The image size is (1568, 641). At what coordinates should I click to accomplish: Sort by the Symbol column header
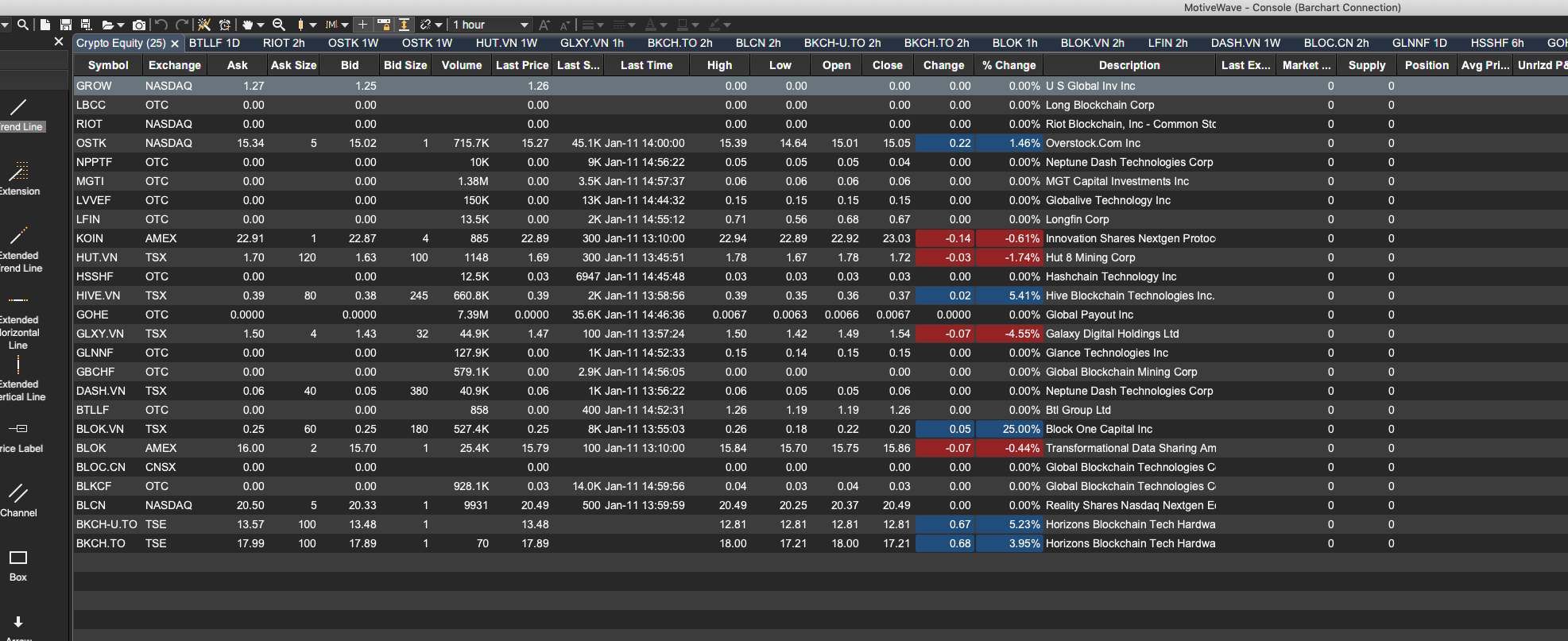tap(108, 65)
